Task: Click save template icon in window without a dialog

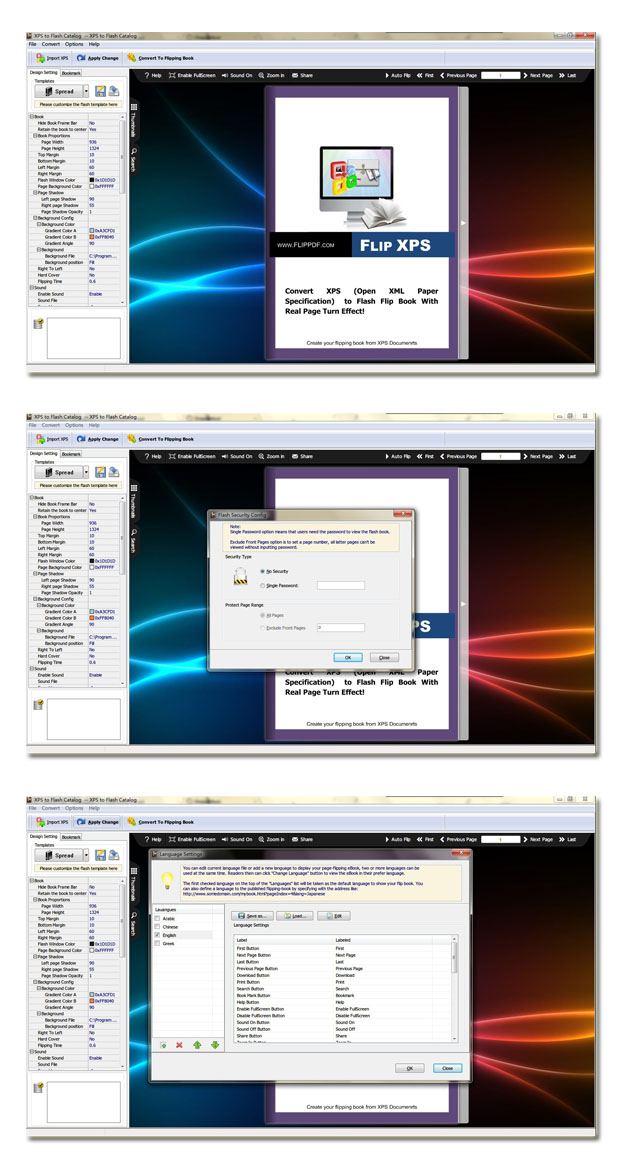Action: 101,91
